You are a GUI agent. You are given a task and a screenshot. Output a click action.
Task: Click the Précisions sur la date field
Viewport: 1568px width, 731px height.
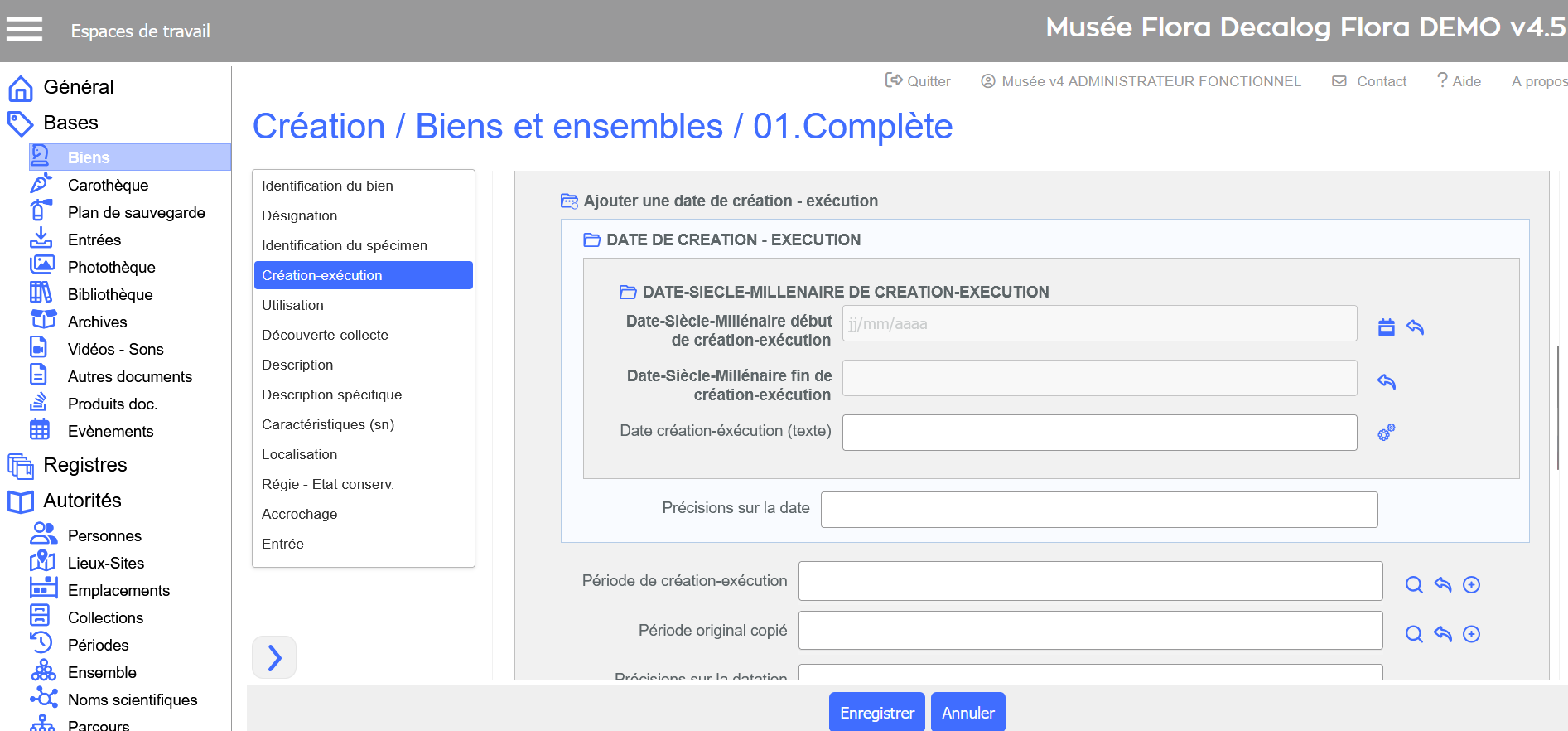point(1098,510)
